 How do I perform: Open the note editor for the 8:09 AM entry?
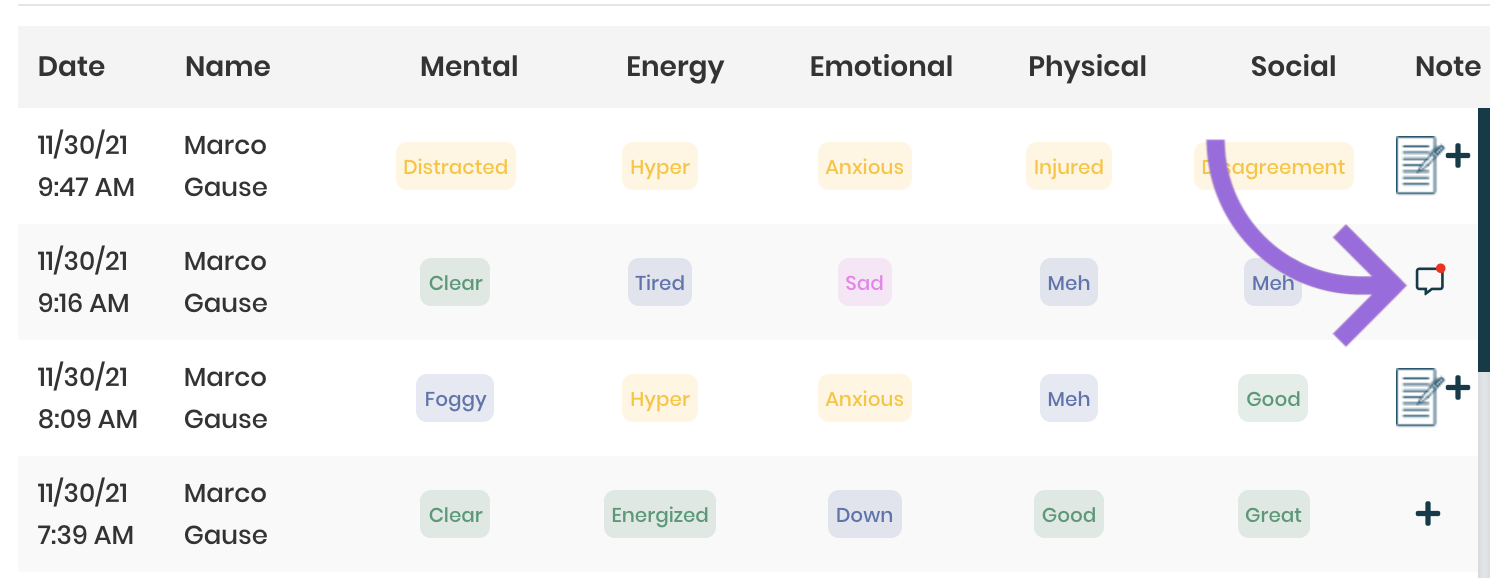(1418, 397)
